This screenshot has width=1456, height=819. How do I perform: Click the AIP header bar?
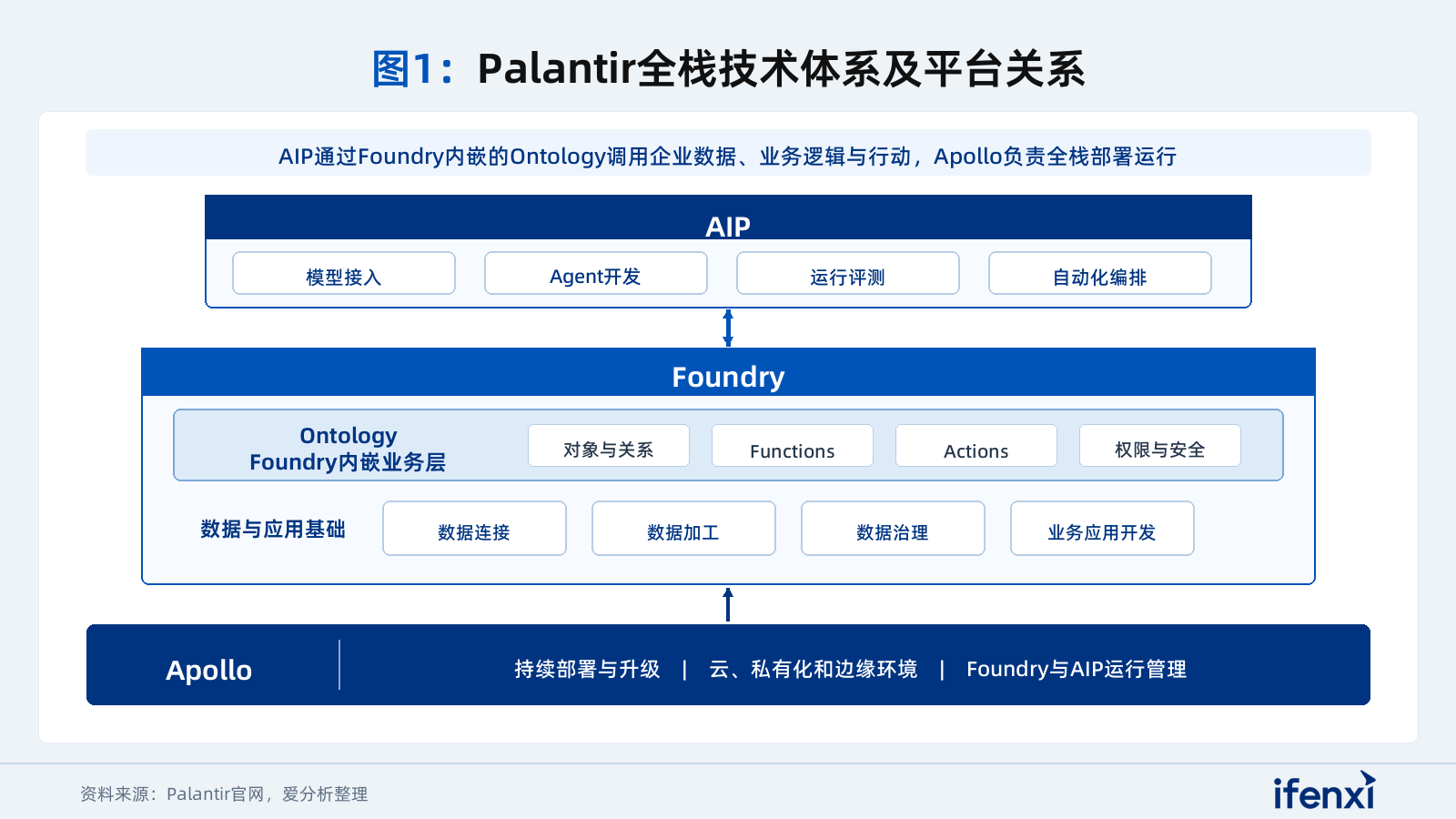728,218
